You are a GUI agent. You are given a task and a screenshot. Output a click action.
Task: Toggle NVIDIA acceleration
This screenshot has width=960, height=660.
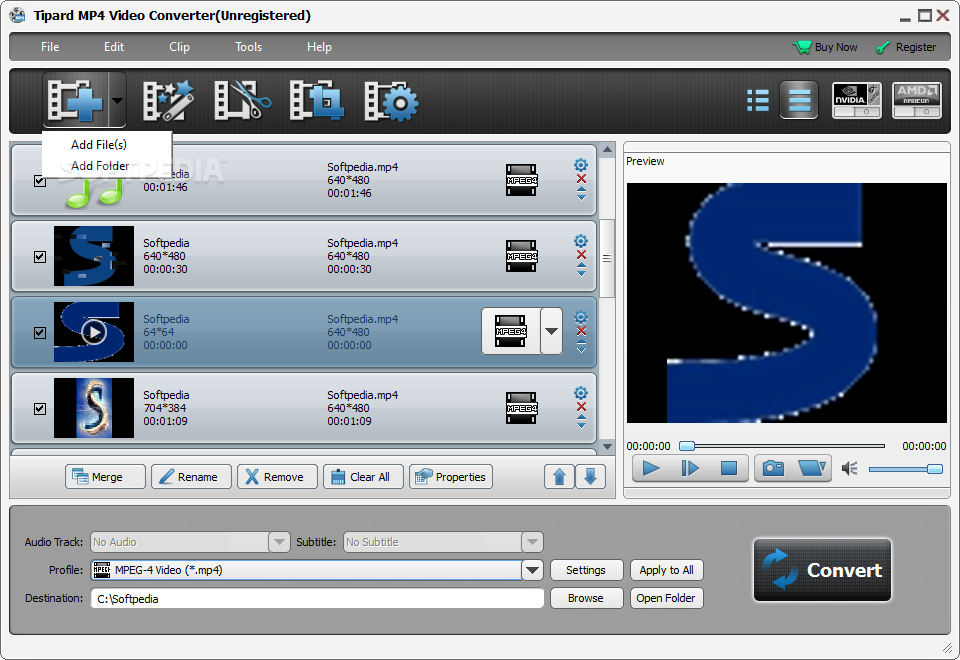click(x=857, y=100)
